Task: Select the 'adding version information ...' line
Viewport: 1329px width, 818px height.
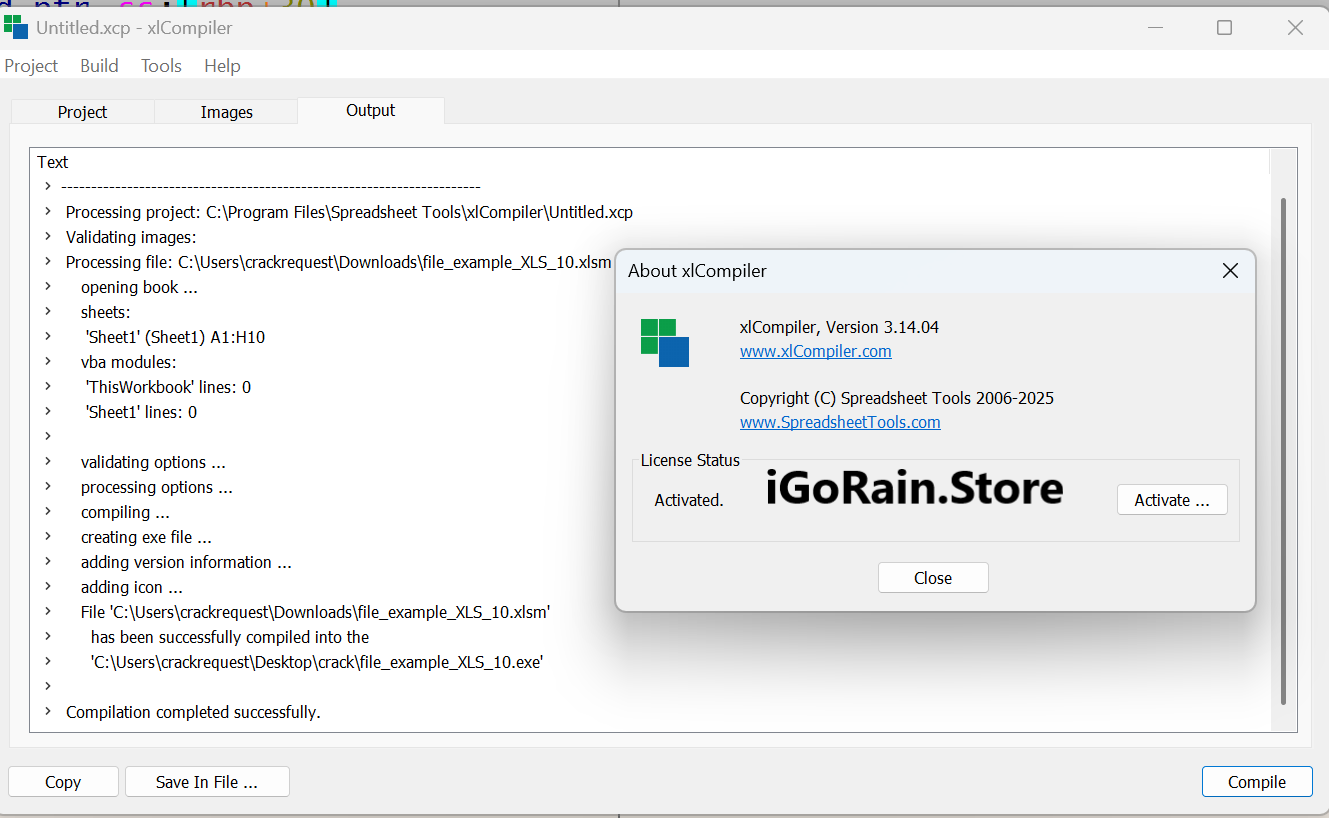Action: coord(186,562)
